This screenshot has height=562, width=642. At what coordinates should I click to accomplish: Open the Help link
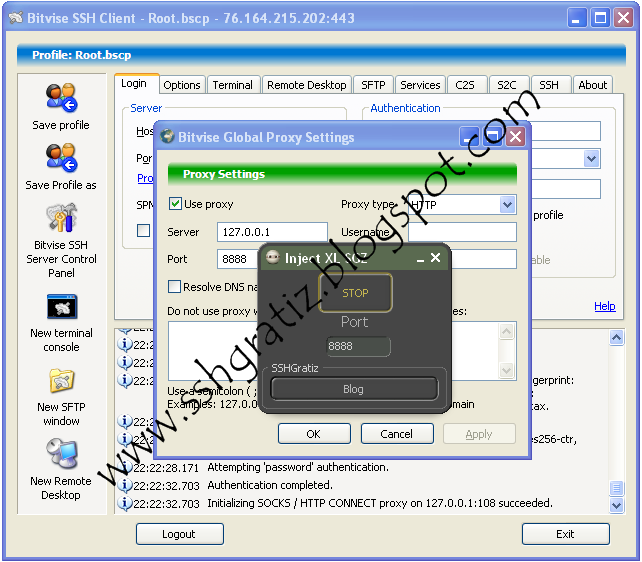605,306
